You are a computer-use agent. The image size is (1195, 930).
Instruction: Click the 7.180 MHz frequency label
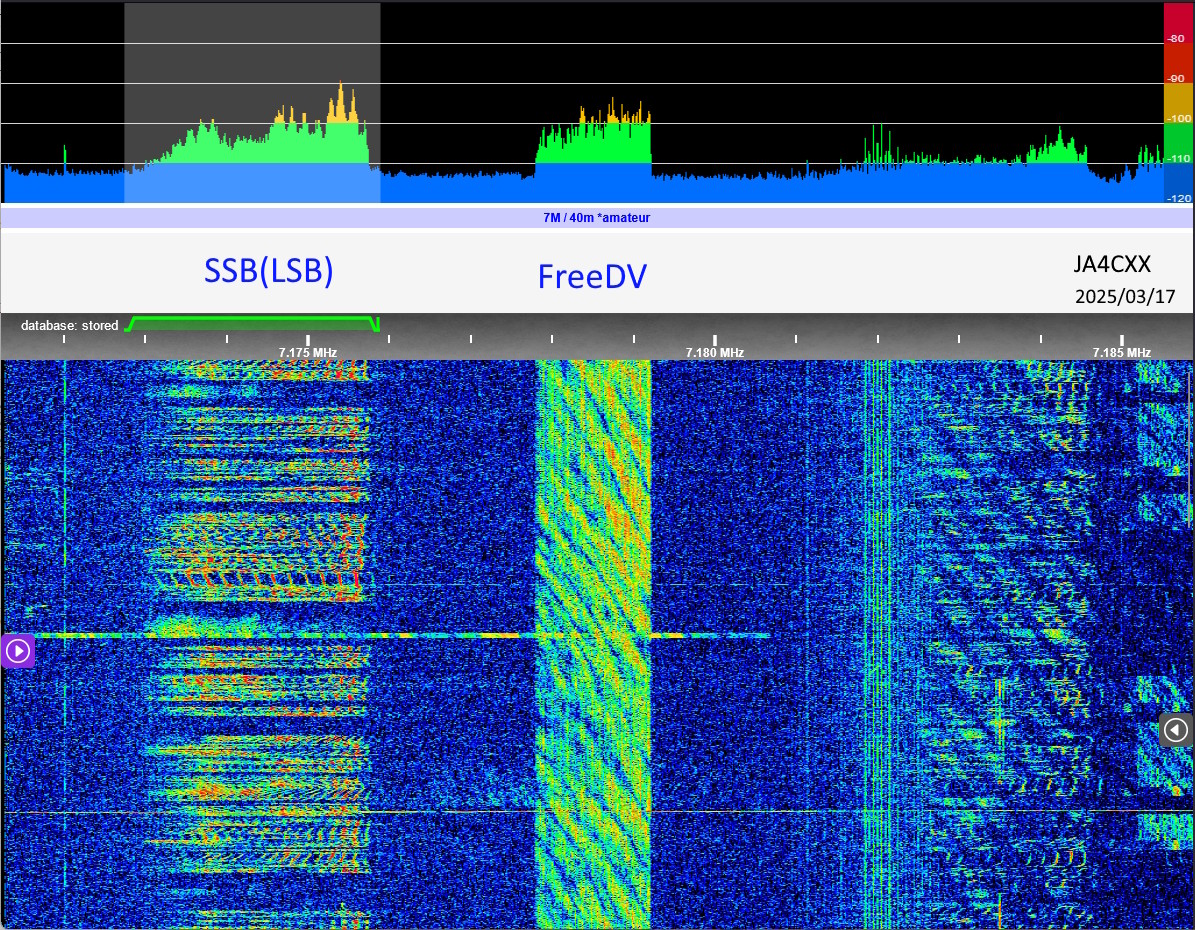coord(714,353)
